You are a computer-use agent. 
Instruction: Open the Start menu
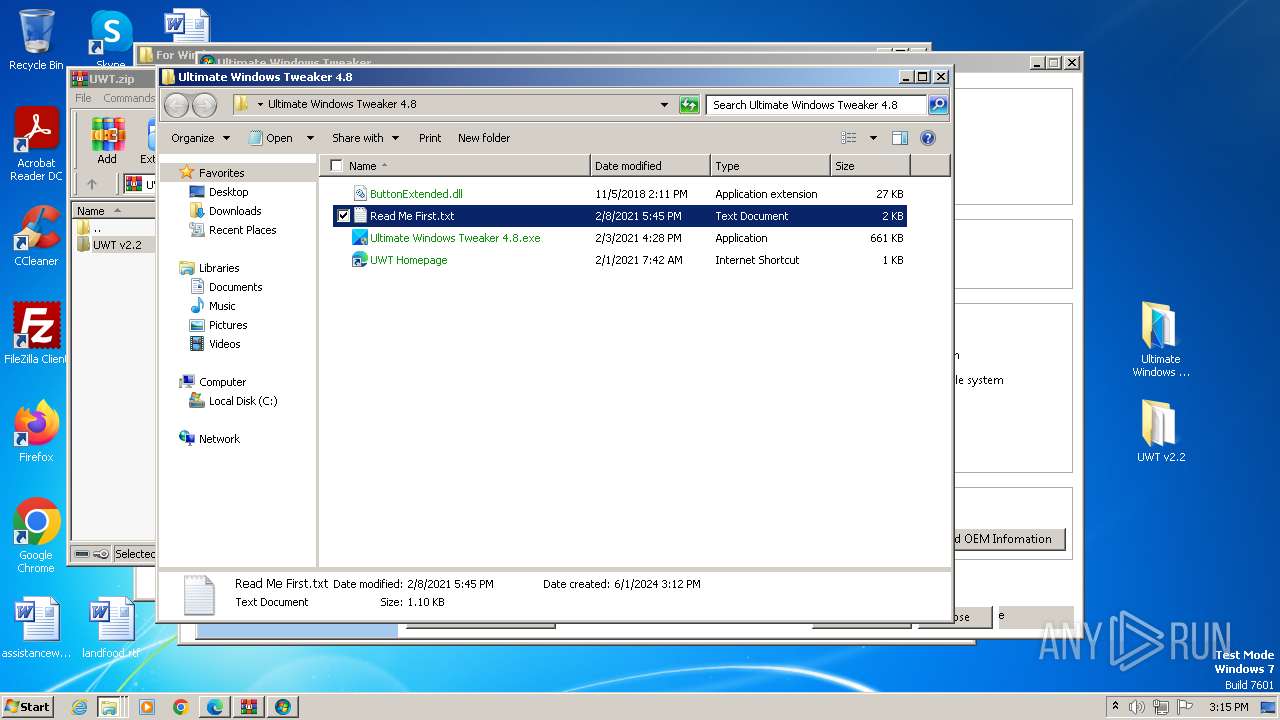tap(27, 707)
